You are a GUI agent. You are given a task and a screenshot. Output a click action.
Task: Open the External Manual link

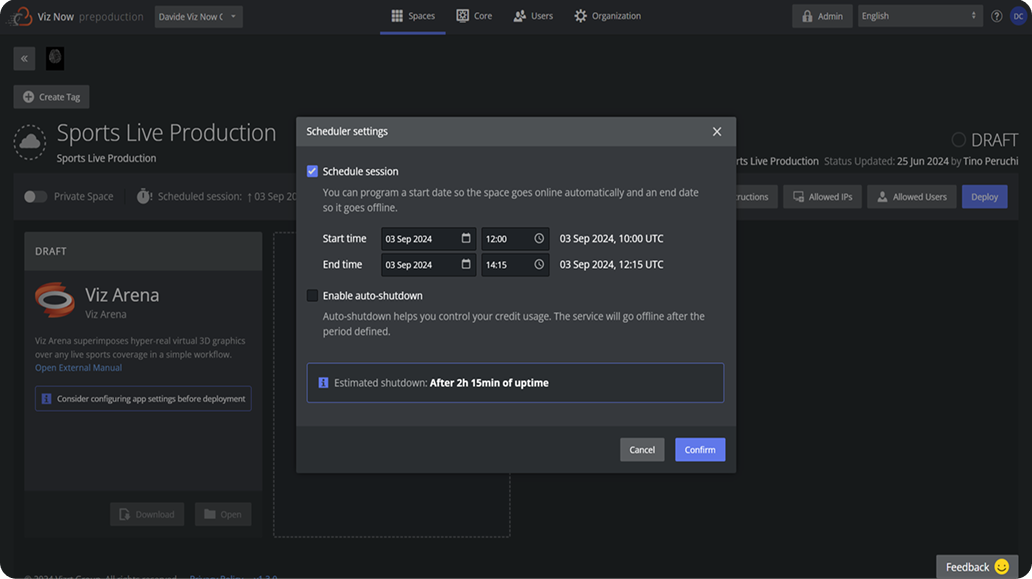[x=78, y=368]
